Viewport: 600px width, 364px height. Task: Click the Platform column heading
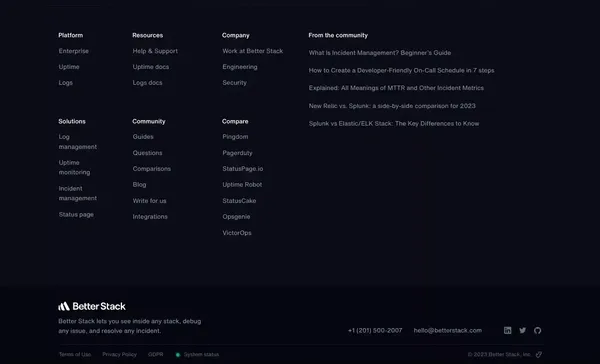[70, 35]
